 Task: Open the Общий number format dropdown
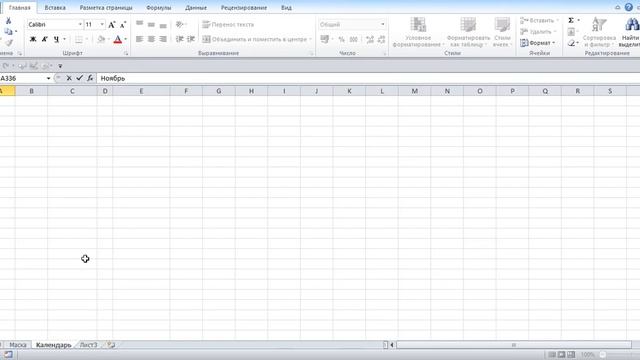tap(382, 24)
